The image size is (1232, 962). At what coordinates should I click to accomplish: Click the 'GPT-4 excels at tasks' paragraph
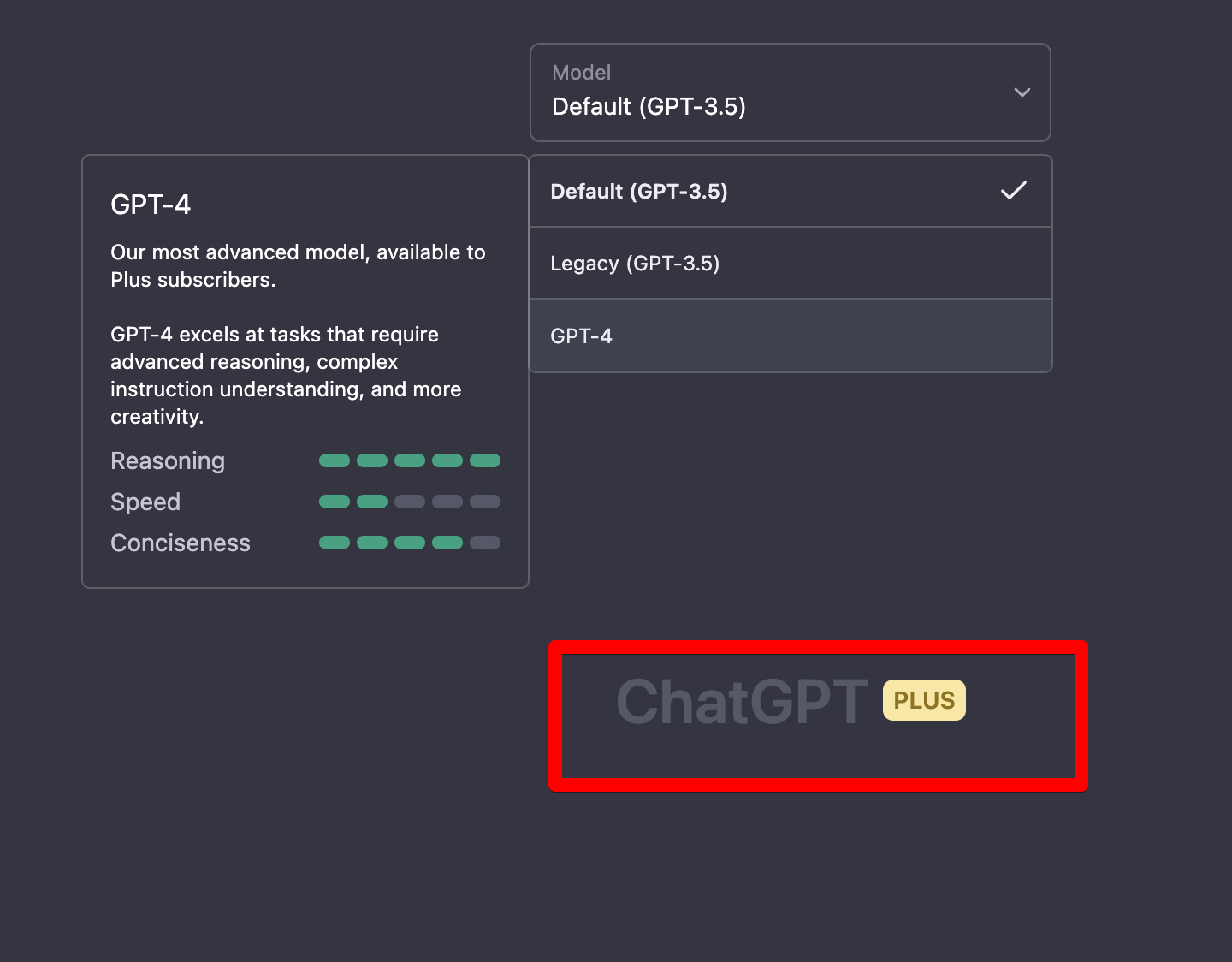(x=286, y=376)
